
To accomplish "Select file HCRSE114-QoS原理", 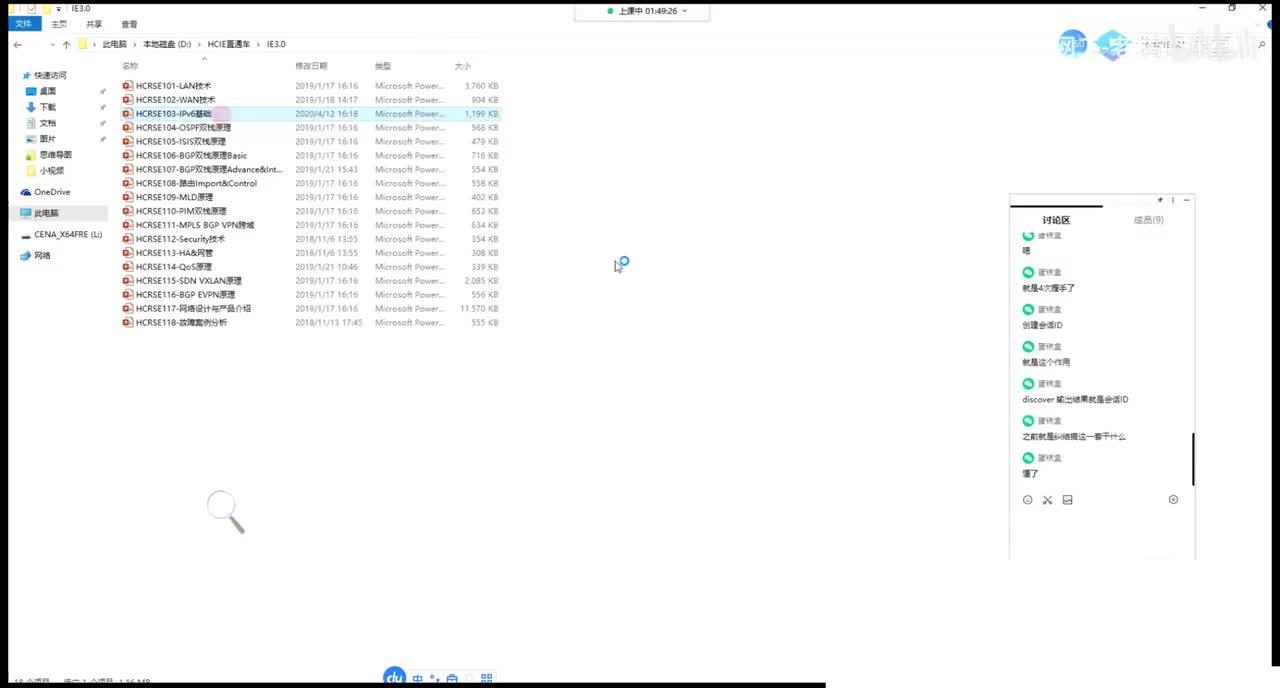I will [174, 267].
